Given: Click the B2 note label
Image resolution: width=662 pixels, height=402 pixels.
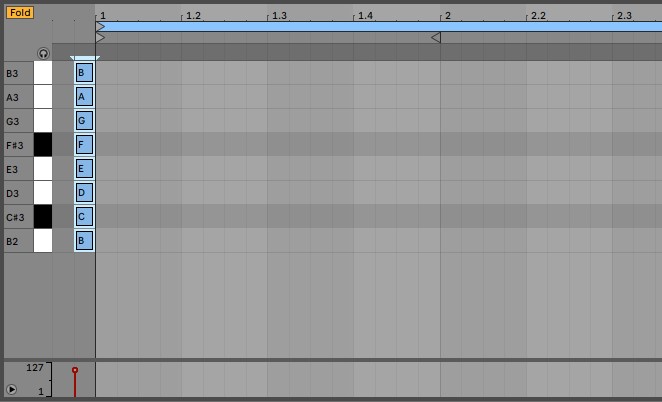Looking at the screenshot, I should (12, 242).
